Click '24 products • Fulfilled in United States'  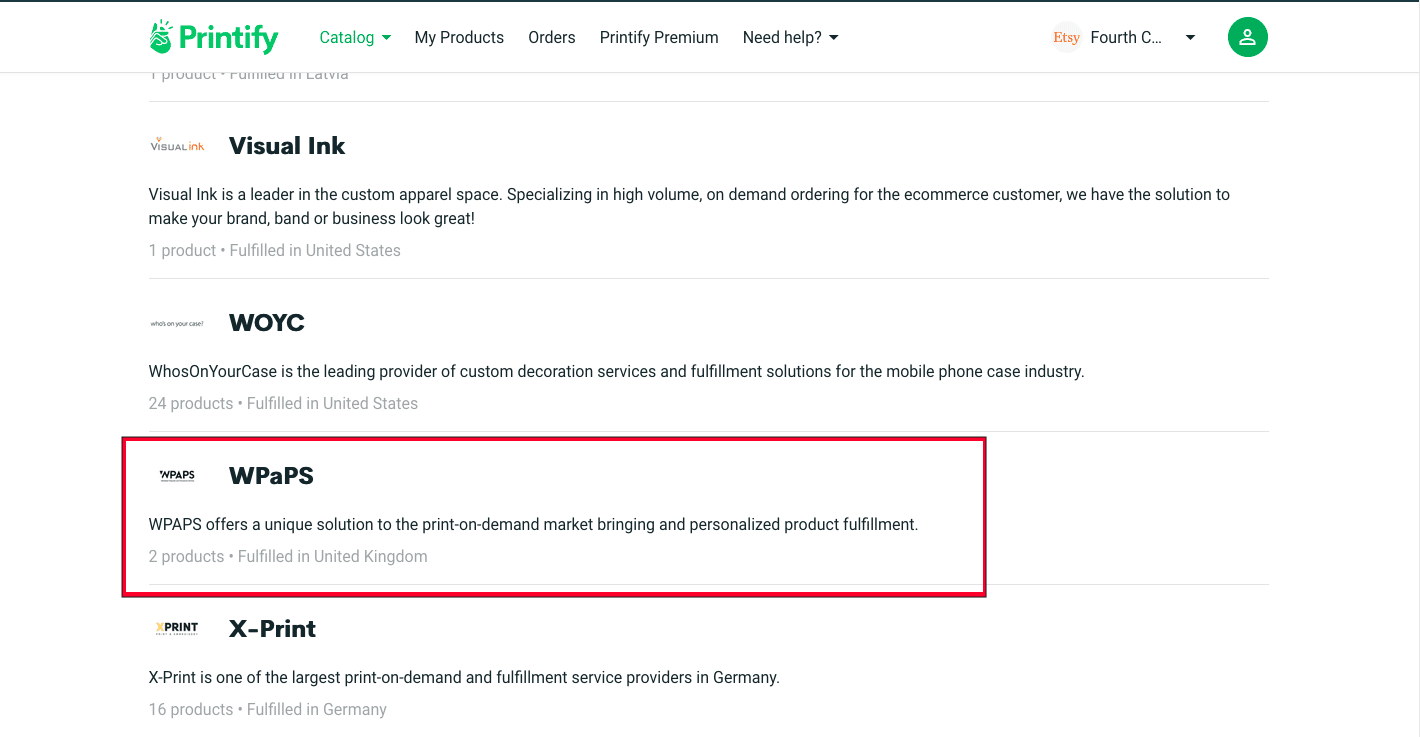click(284, 404)
